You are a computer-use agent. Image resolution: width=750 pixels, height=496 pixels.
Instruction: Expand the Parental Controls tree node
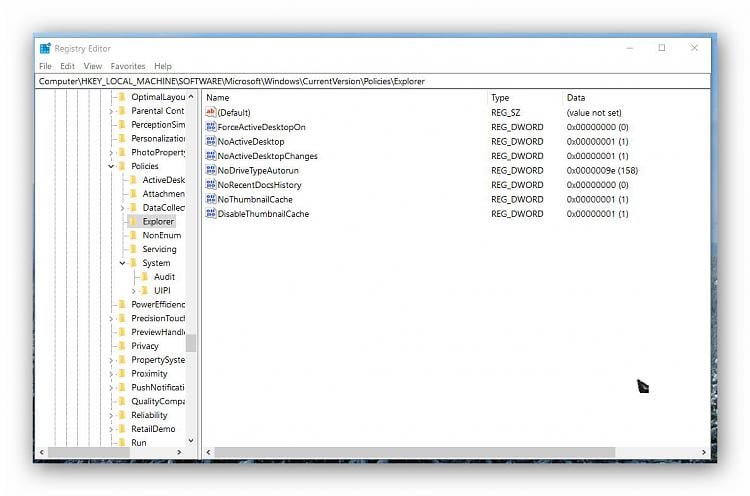coord(111,111)
